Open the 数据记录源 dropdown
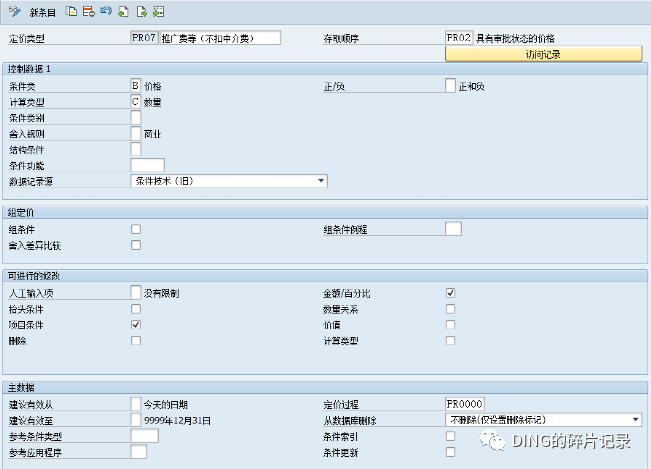 [229, 181]
